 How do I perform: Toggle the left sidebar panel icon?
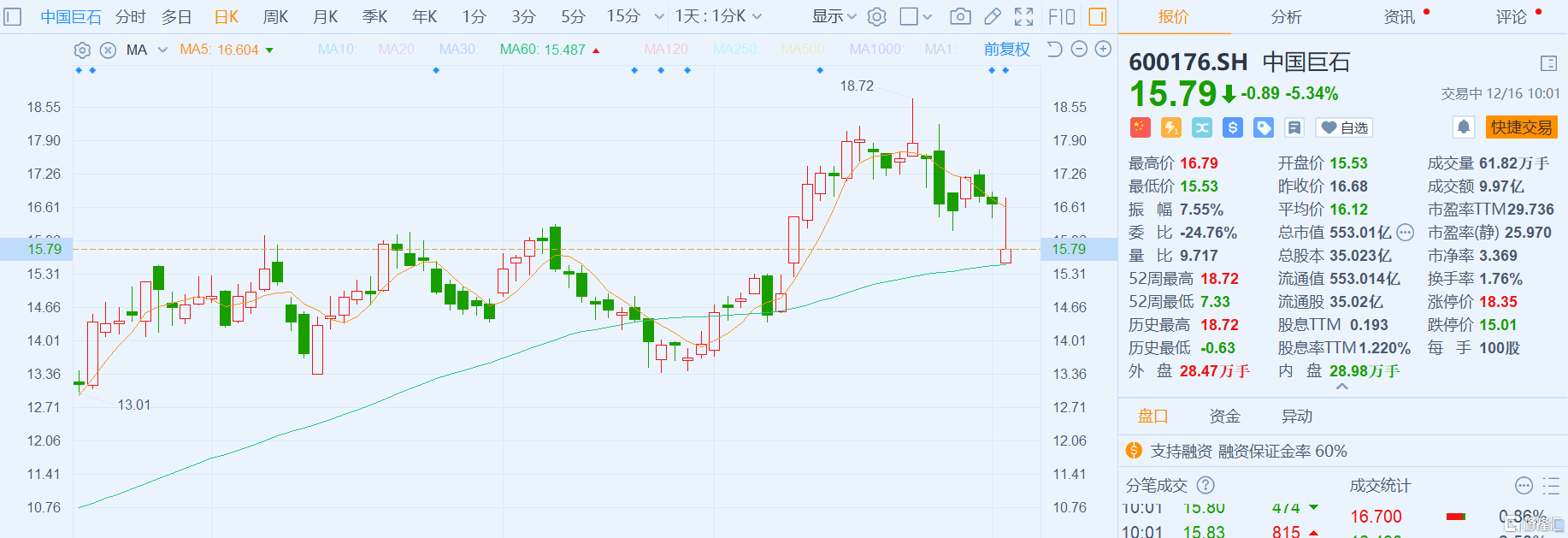(13, 16)
